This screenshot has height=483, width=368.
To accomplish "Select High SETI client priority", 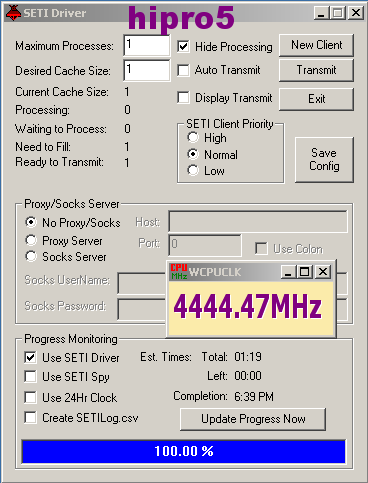I will tap(193, 137).
